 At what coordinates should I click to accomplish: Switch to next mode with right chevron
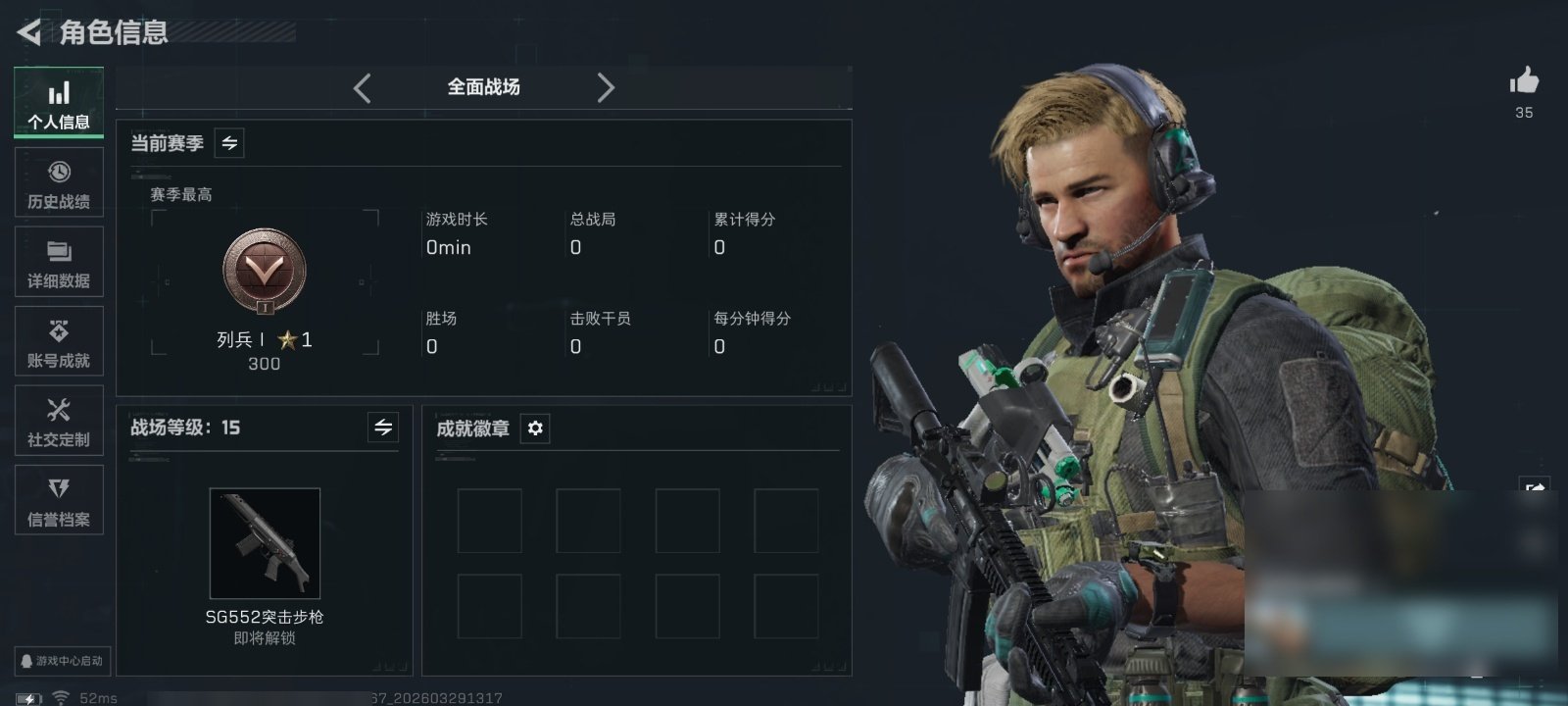click(x=606, y=87)
